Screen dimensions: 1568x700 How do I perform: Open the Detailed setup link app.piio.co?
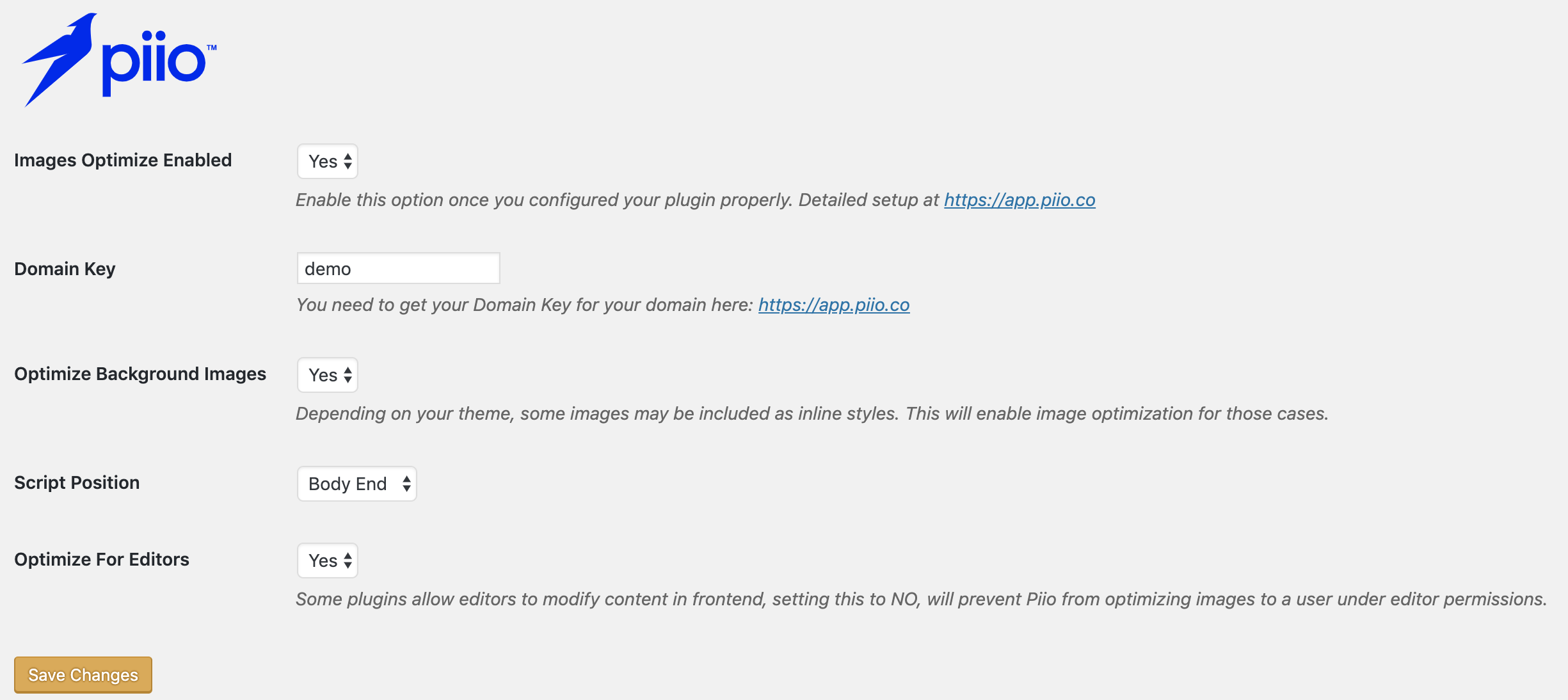point(1020,200)
